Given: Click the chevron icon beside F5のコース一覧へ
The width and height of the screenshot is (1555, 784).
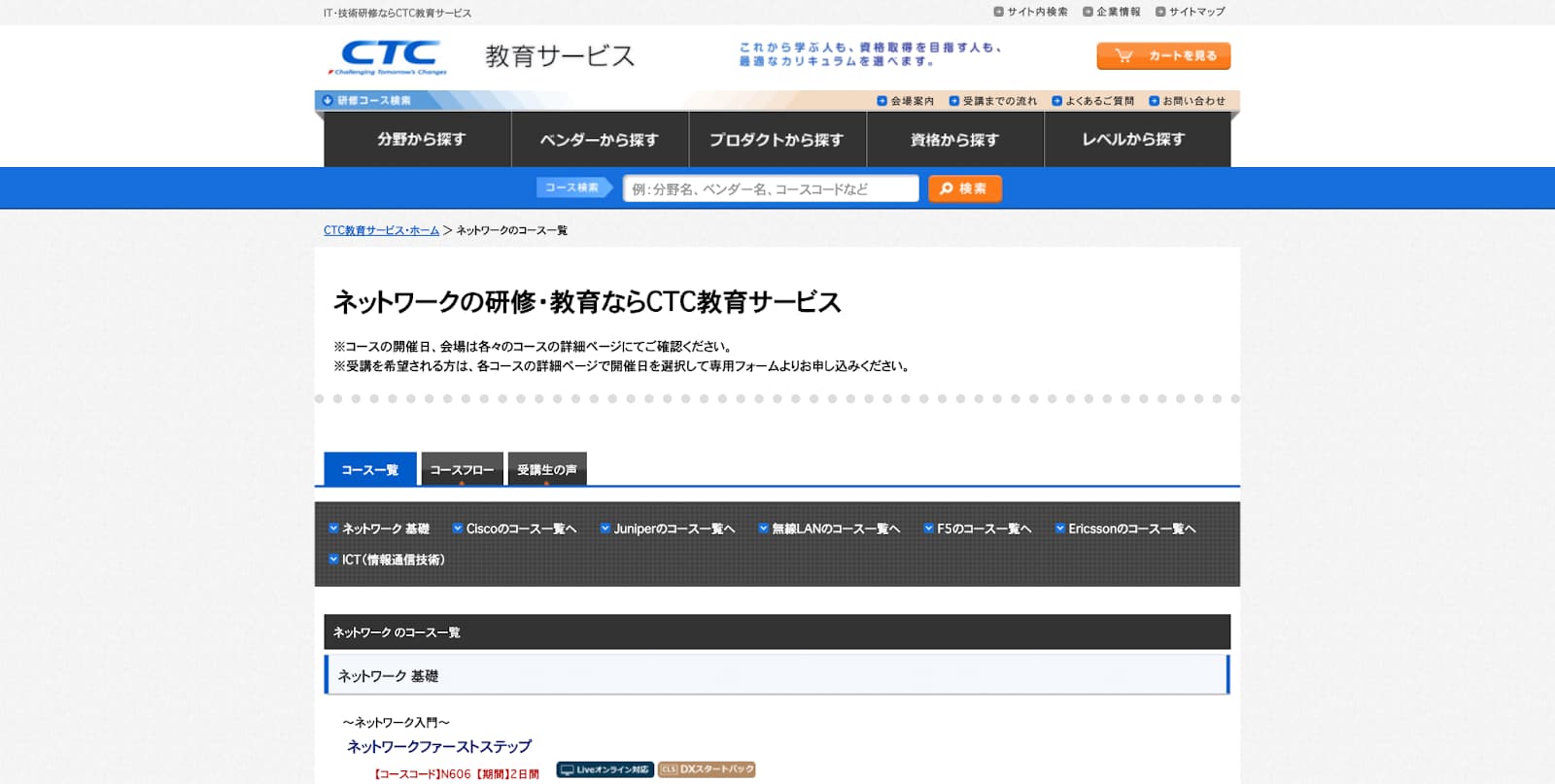Looking at the screenshot, I should [928, 528].
